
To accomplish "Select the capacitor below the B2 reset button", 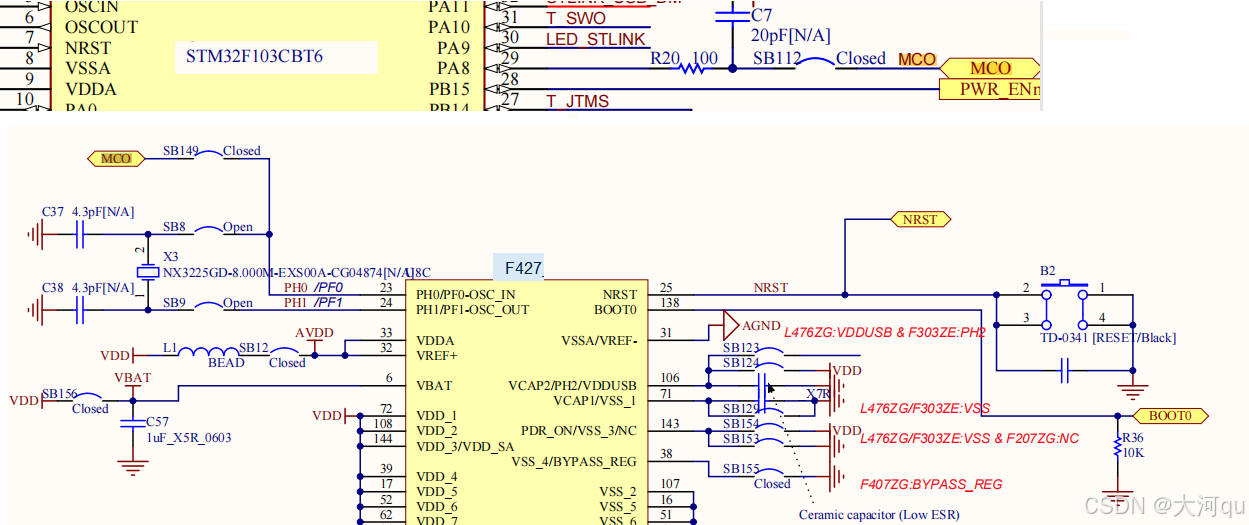I will 1064,372.
